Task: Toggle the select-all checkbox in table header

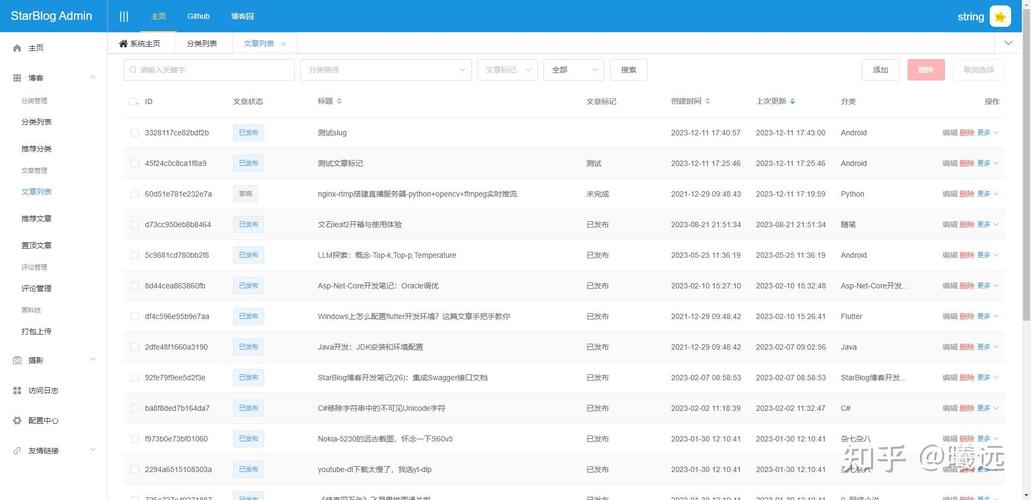Action: (133, 102)
